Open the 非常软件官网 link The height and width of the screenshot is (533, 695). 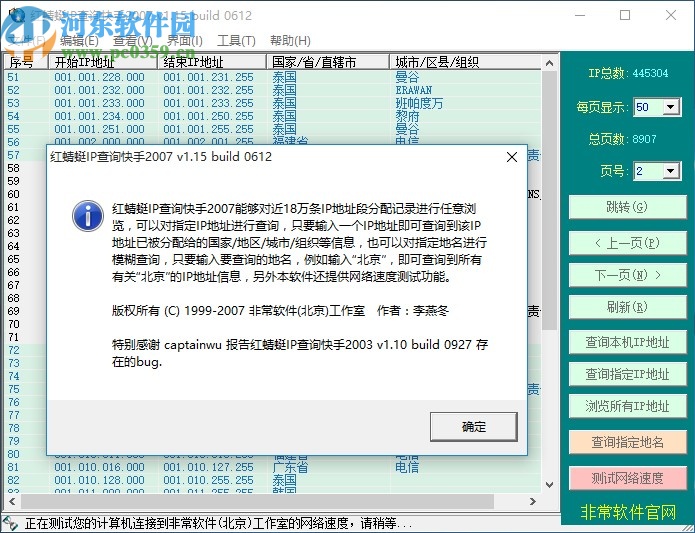tap(628, 513)
